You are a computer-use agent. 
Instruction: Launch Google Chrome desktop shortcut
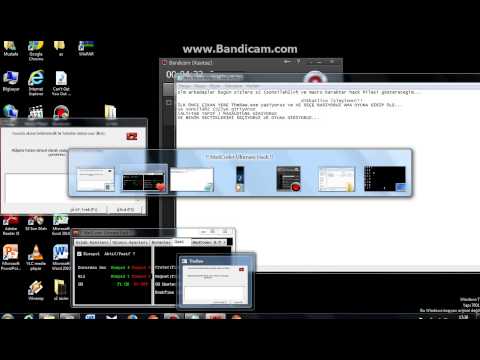(x=36, y=51)
